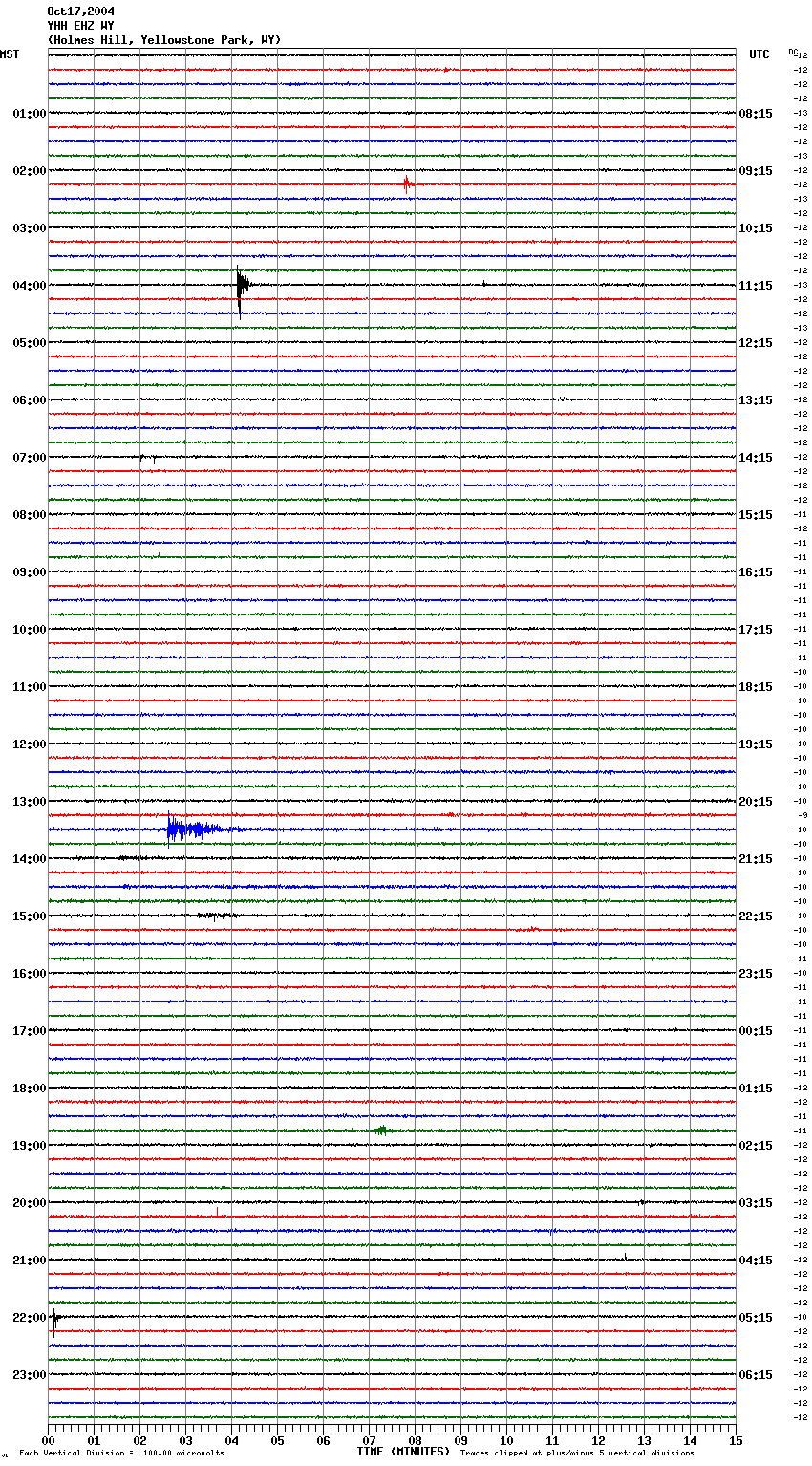The image size is (812, 1466).
Task: Select the "01:00" MST time label
Action: 30,114
